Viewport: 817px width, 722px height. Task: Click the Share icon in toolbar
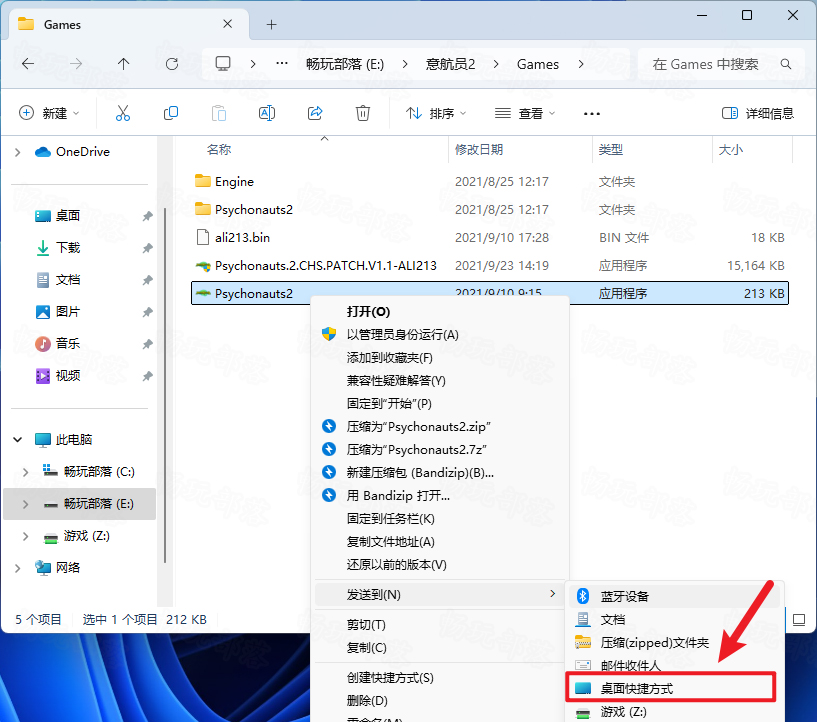point(315,113)
